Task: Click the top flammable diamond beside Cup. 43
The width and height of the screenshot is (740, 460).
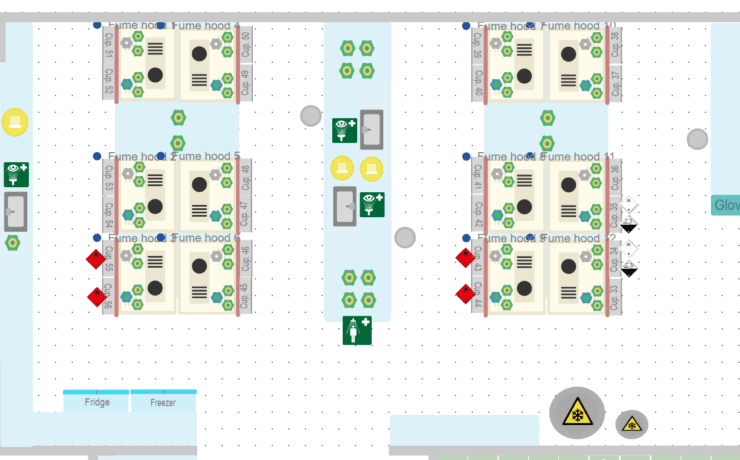Action: tap(465, 258)
